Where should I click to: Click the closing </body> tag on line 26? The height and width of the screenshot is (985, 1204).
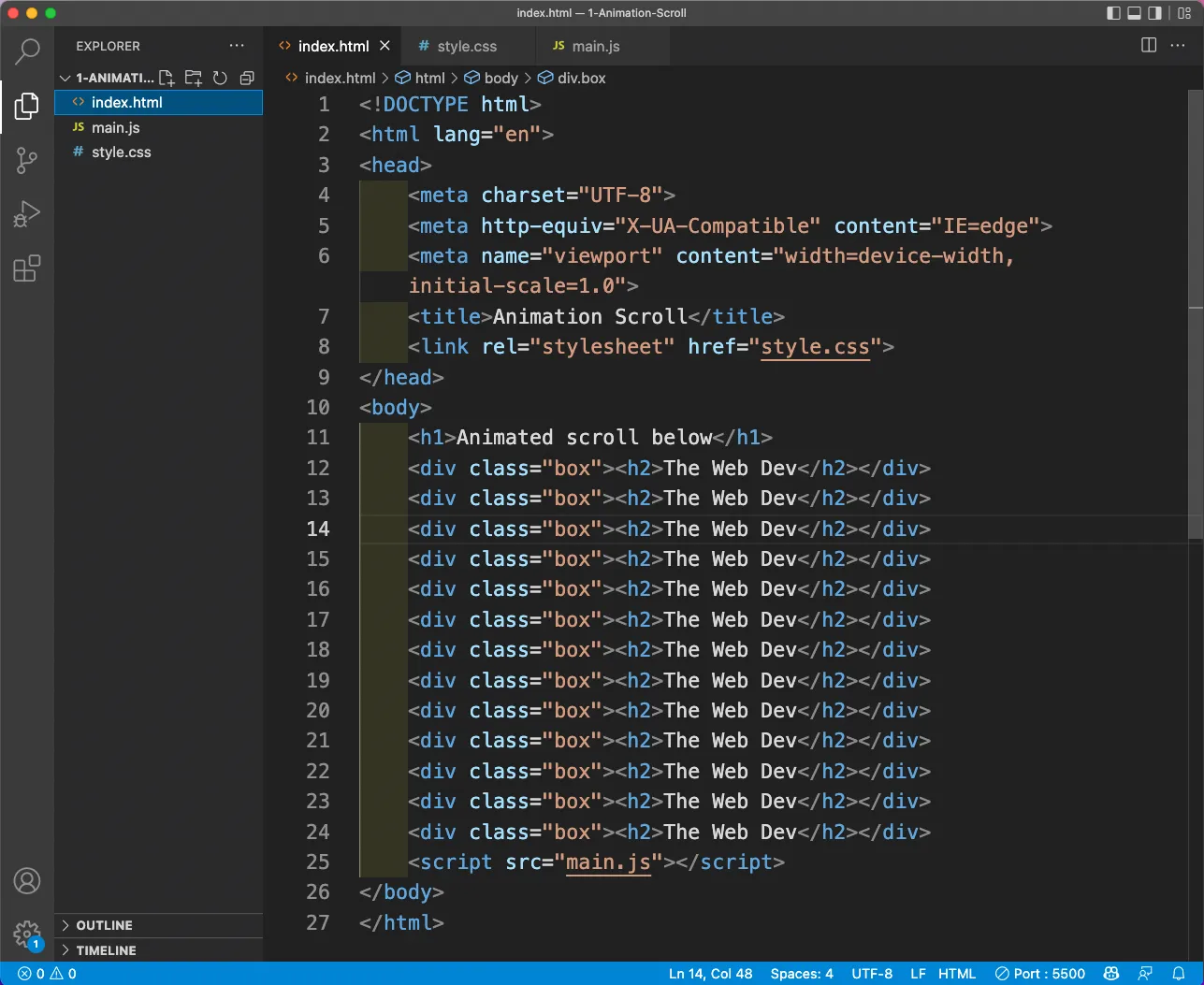tap(401, 892)
